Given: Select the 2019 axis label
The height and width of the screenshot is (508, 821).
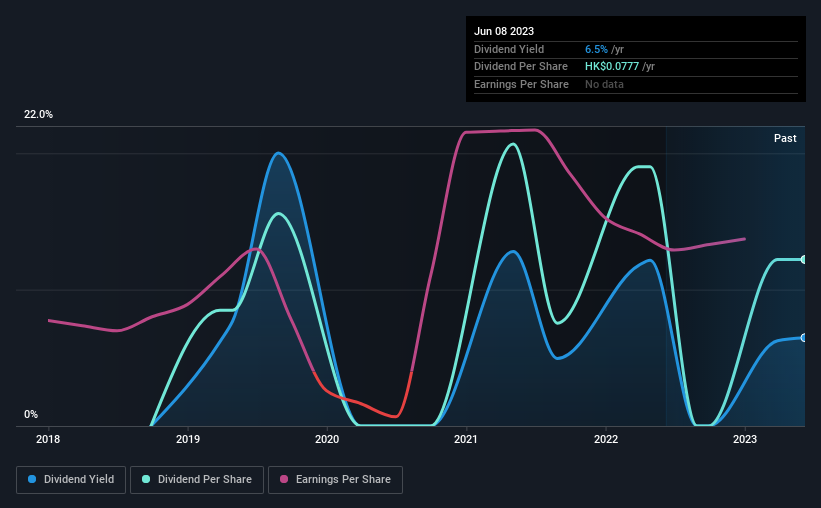Looking at the screenshot, I should click(187, 439).
